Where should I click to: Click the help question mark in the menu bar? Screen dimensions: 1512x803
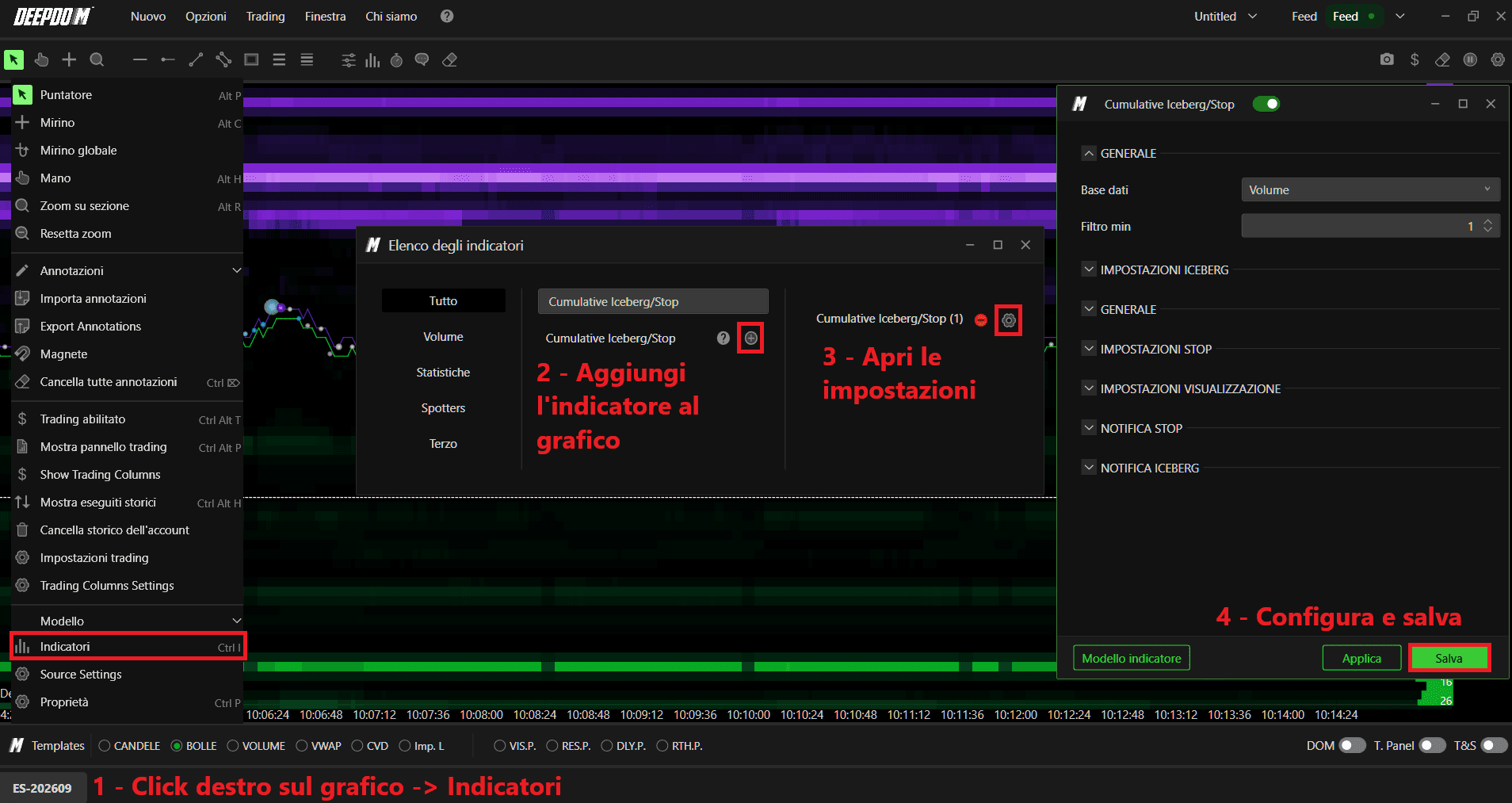[447, 16]
